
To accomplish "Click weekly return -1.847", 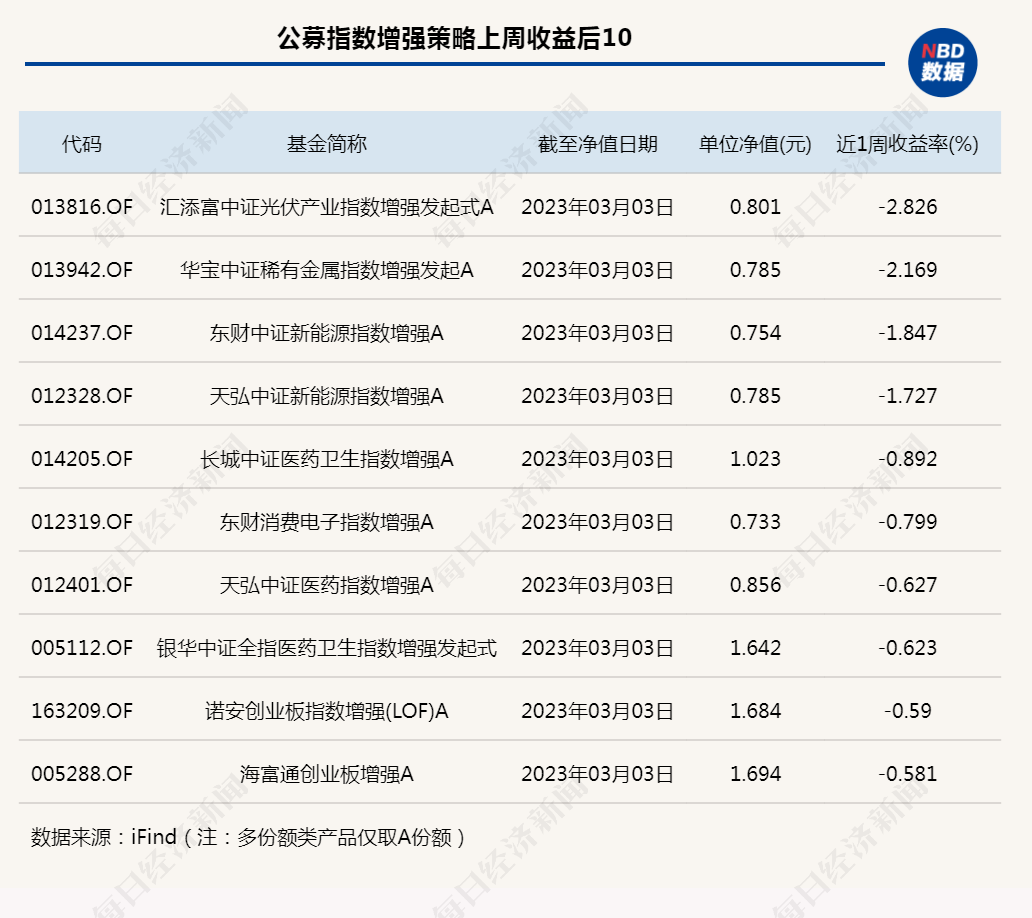I will (908, 333).
